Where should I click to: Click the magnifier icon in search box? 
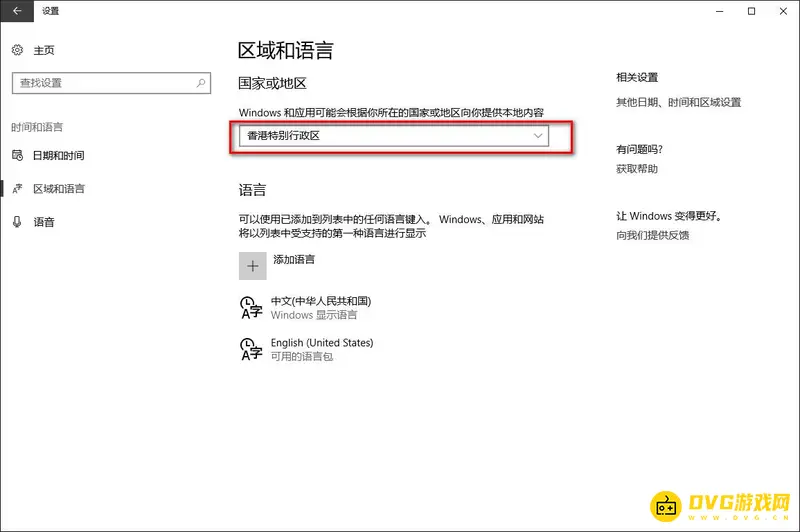201,83
